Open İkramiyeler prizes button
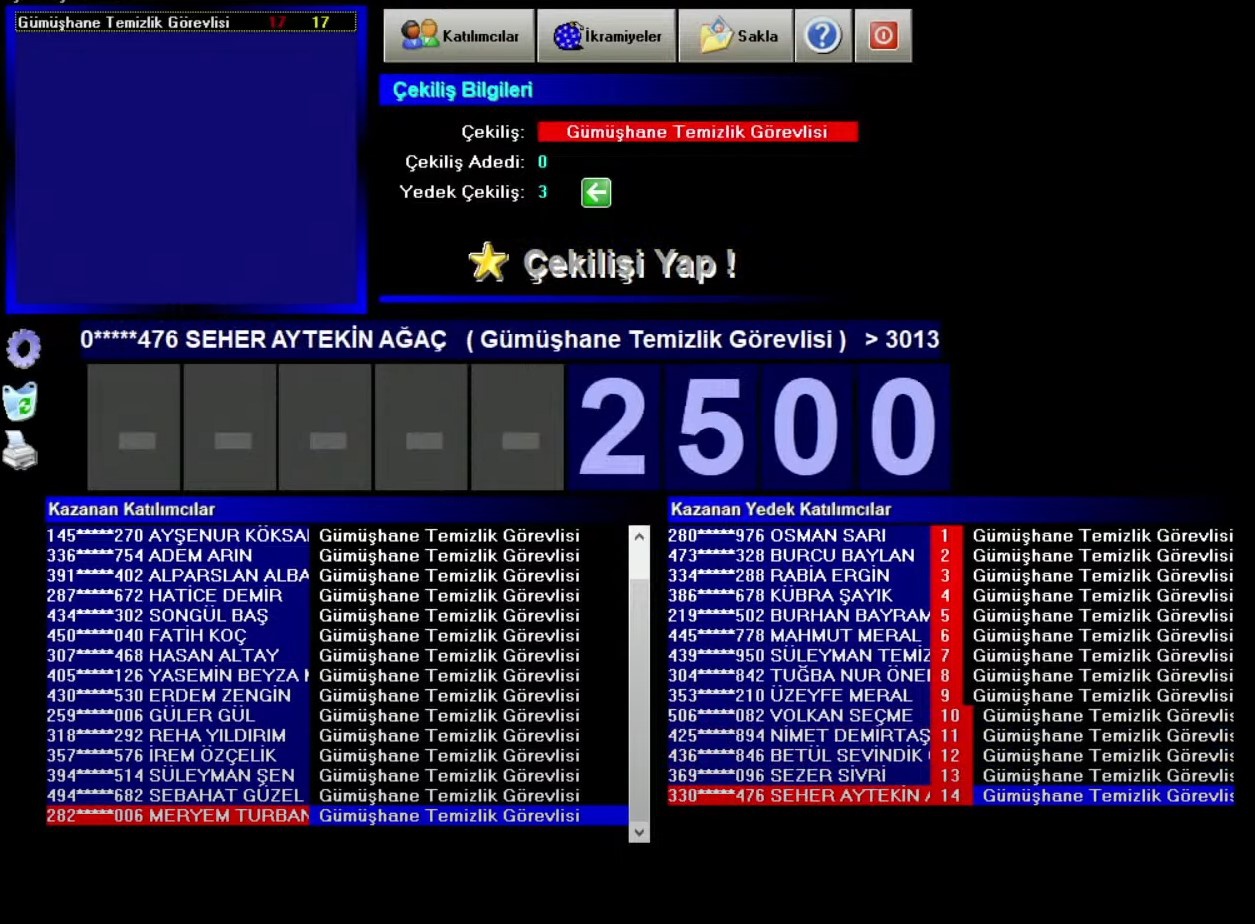Viewport: 1255px width, 924px height. [x=607, y=36]
